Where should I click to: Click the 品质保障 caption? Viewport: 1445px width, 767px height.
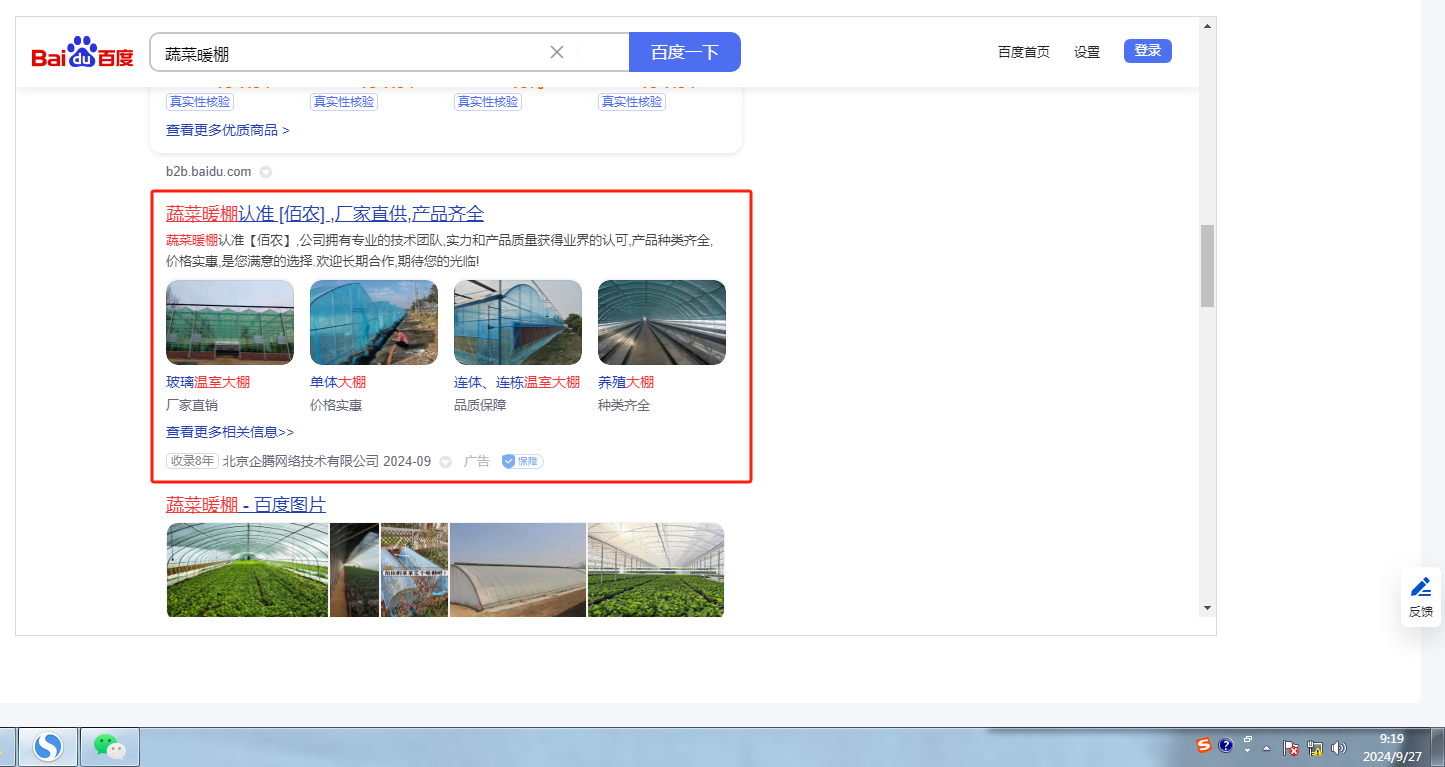pos(480,405)
